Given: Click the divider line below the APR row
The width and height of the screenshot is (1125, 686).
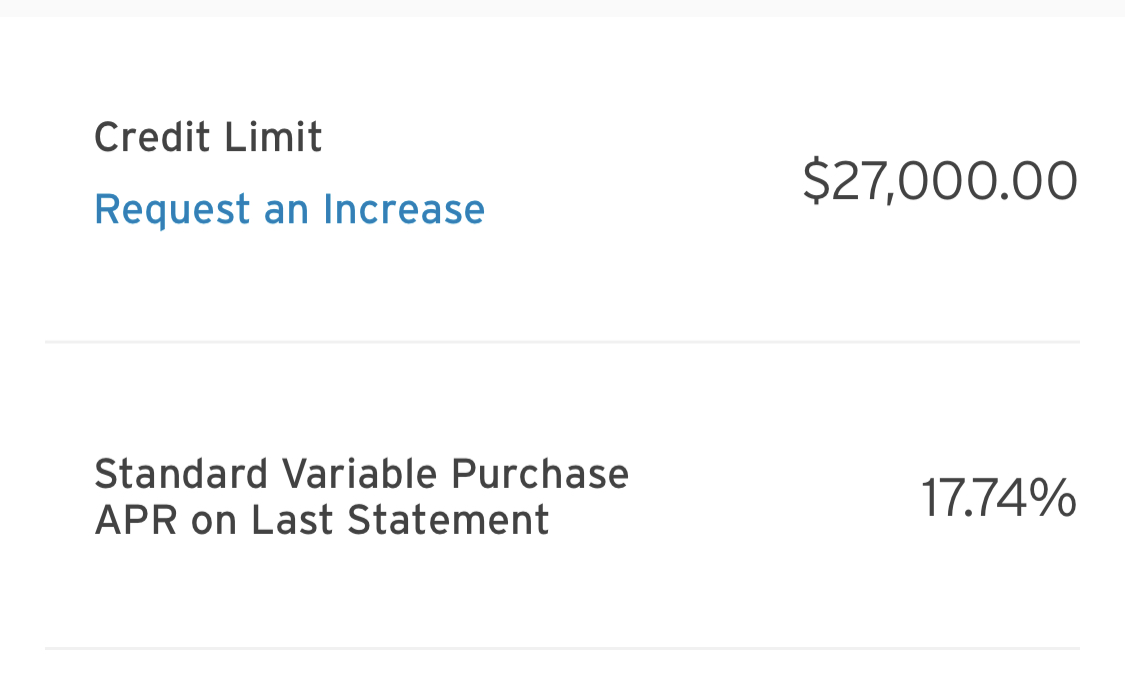Looking at the screenshot, I should pos(562,648).
